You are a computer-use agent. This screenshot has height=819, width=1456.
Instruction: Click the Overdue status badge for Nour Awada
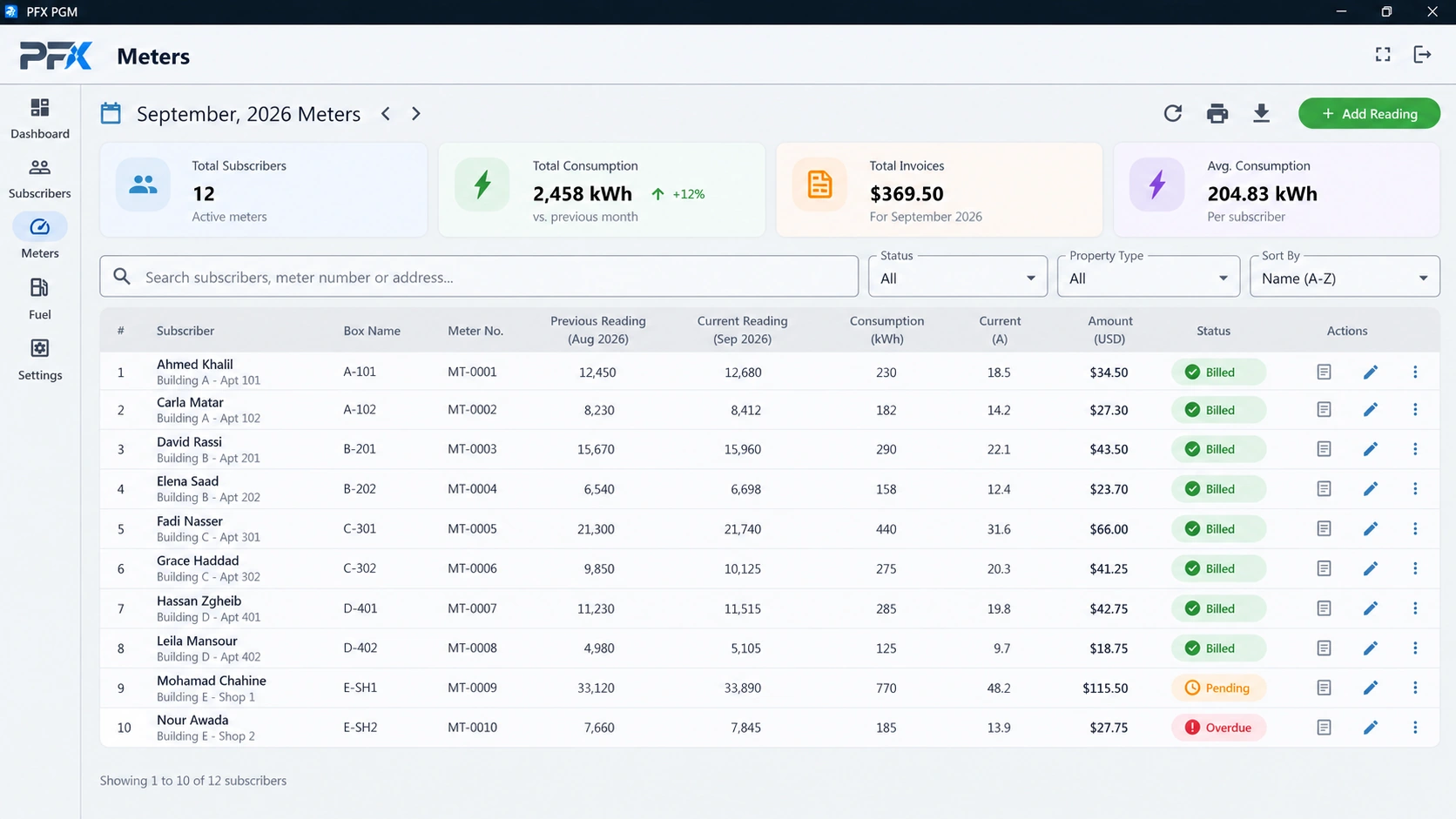click(1218, 728)
